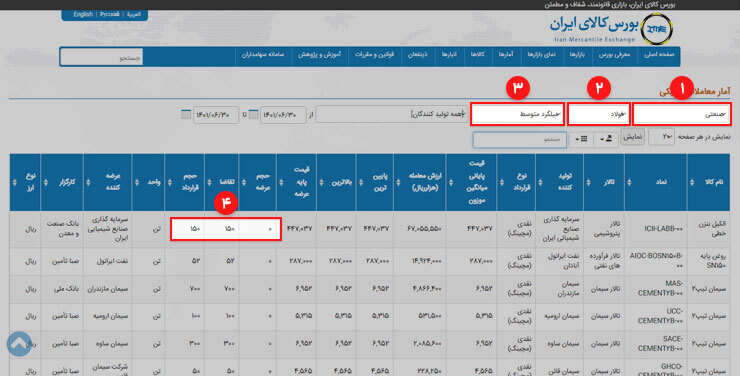Select the AIOC-BOSN150B-00 symbol cell
Viewport: 740px width, 376px height.
click(x=656, y=260)
